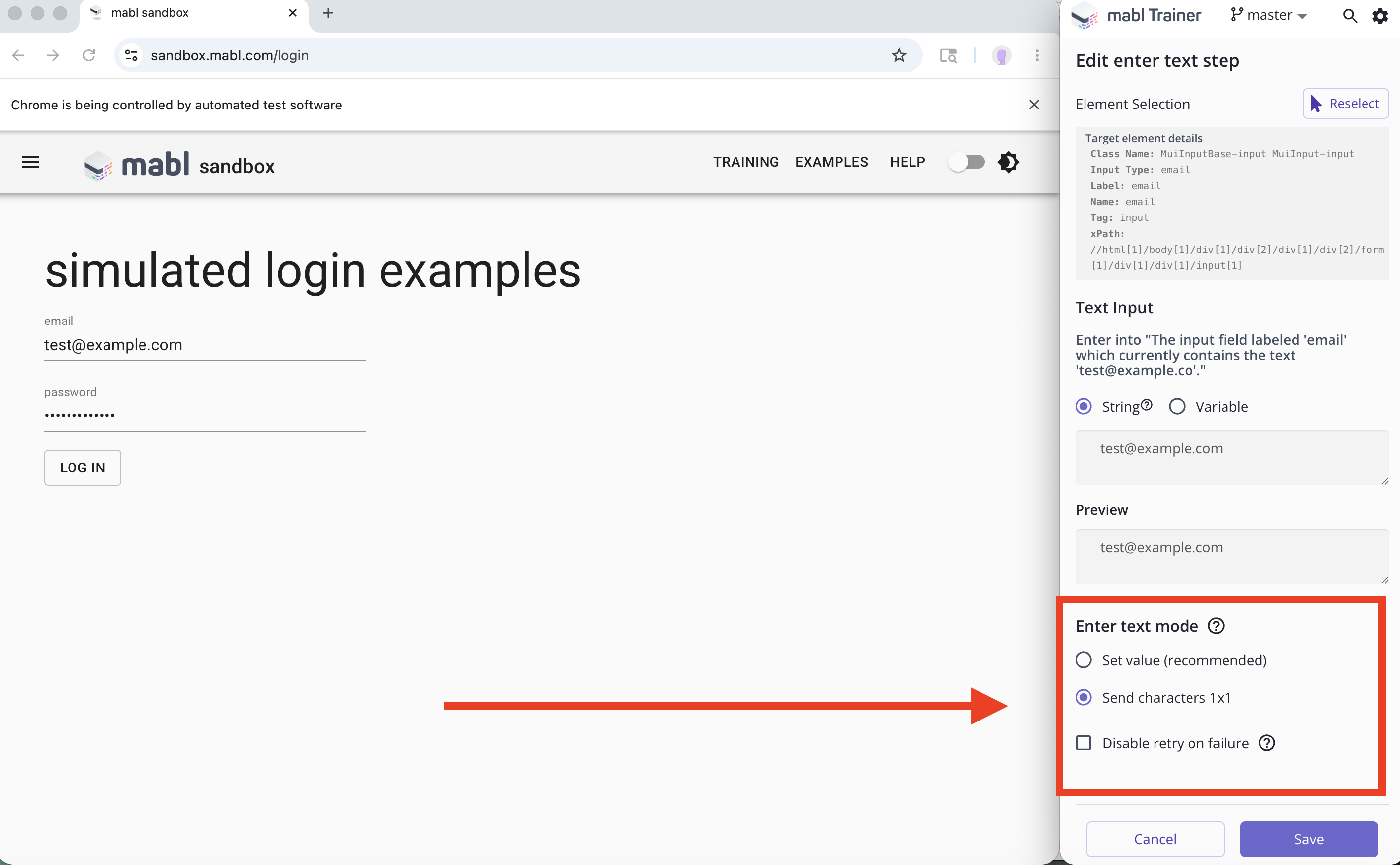Click Reselect to pick another element
Viewport: 1400px width, 865px height.
click(1345, 104)
